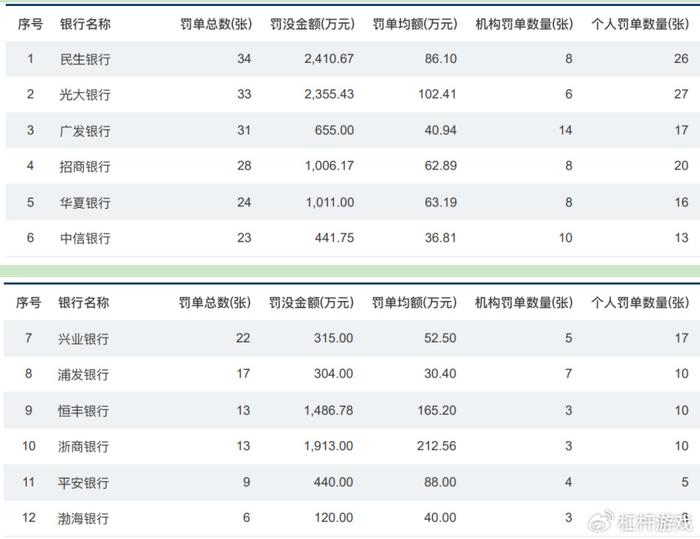
Task: Click personal tickets 27 for 光大银行
Action: pyautogui.click(x=681, y=94)
